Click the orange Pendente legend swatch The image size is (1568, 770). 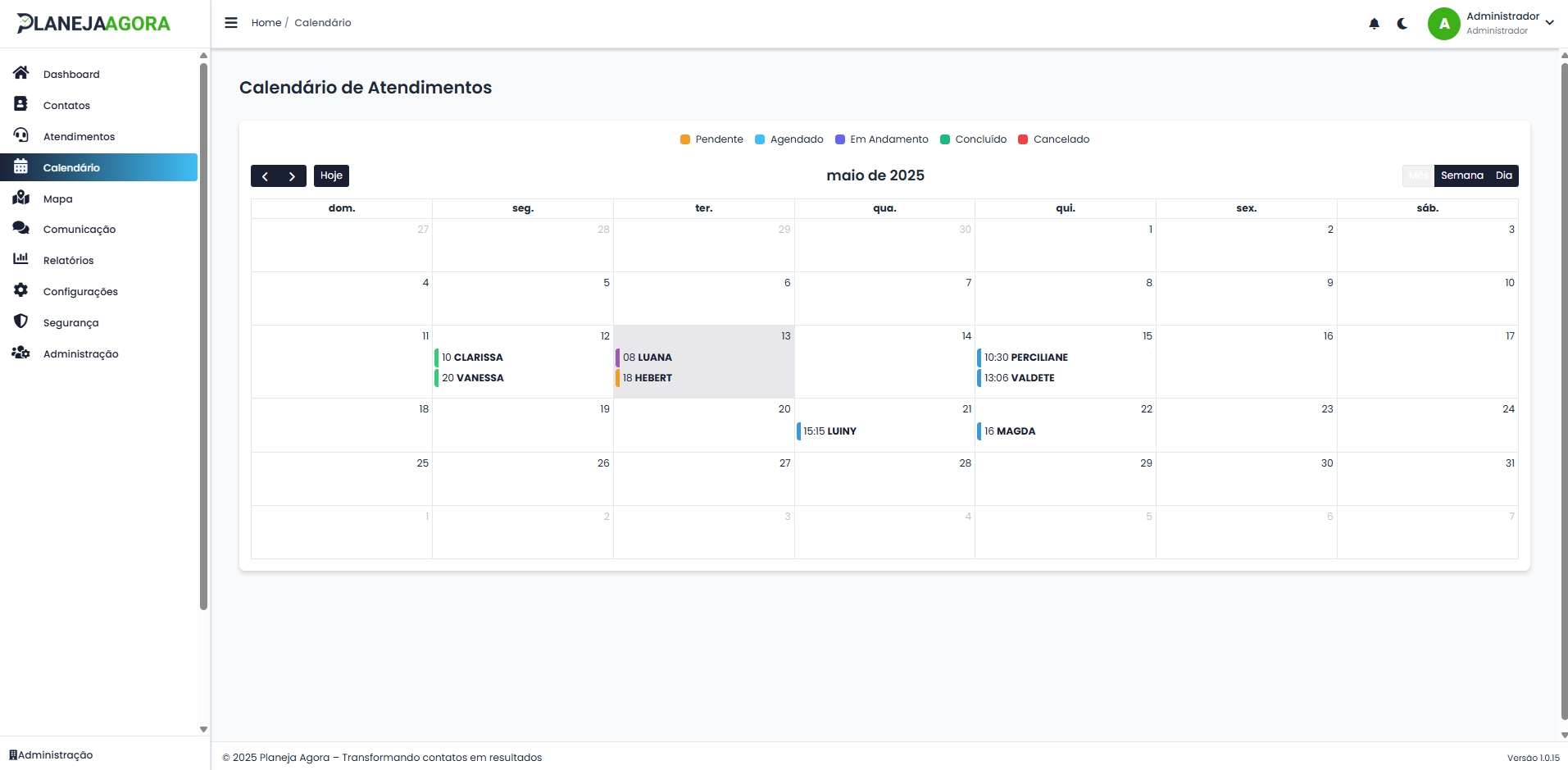point(685,139)
